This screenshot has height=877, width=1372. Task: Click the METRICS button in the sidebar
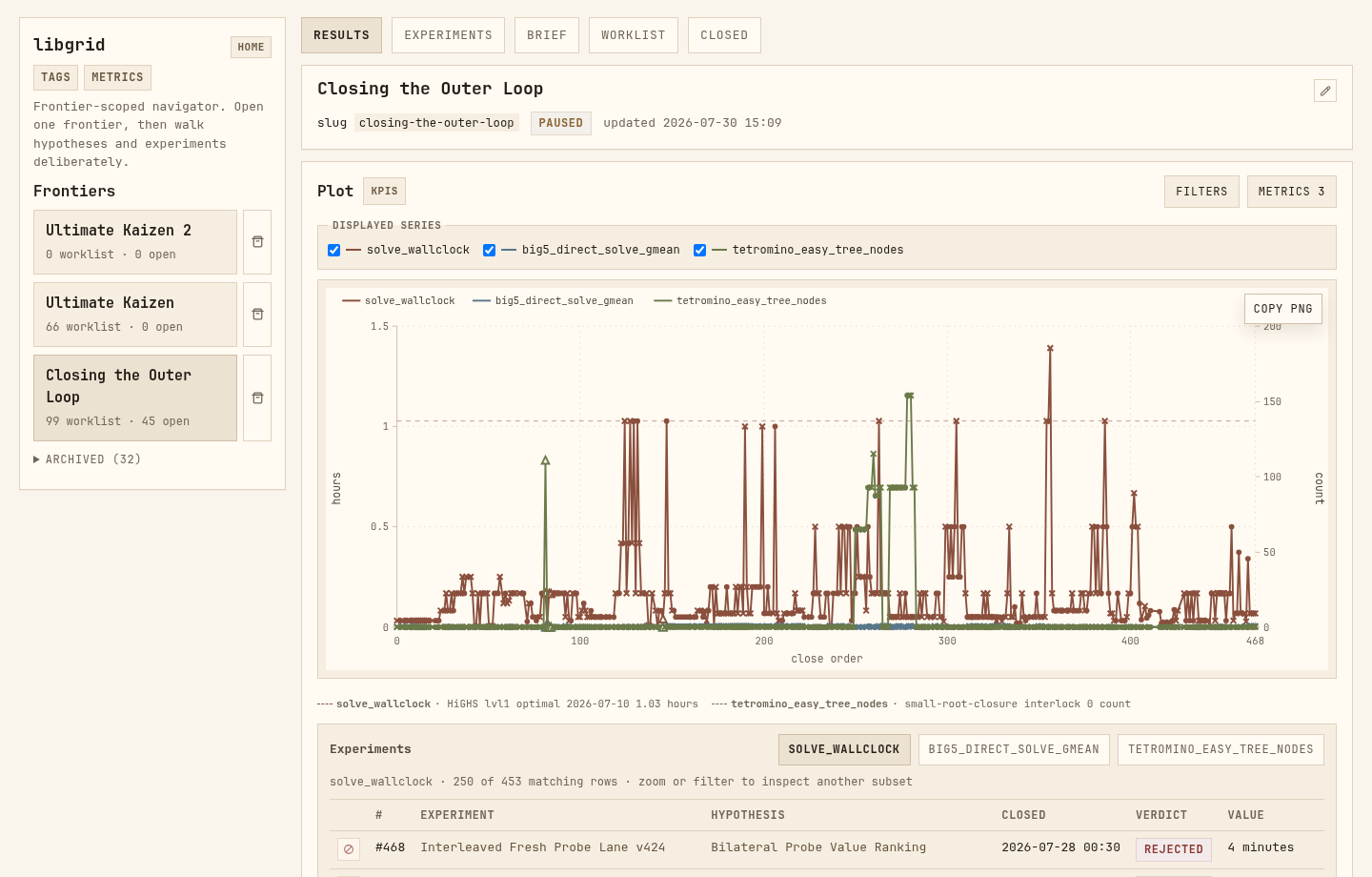pos(117,77)
